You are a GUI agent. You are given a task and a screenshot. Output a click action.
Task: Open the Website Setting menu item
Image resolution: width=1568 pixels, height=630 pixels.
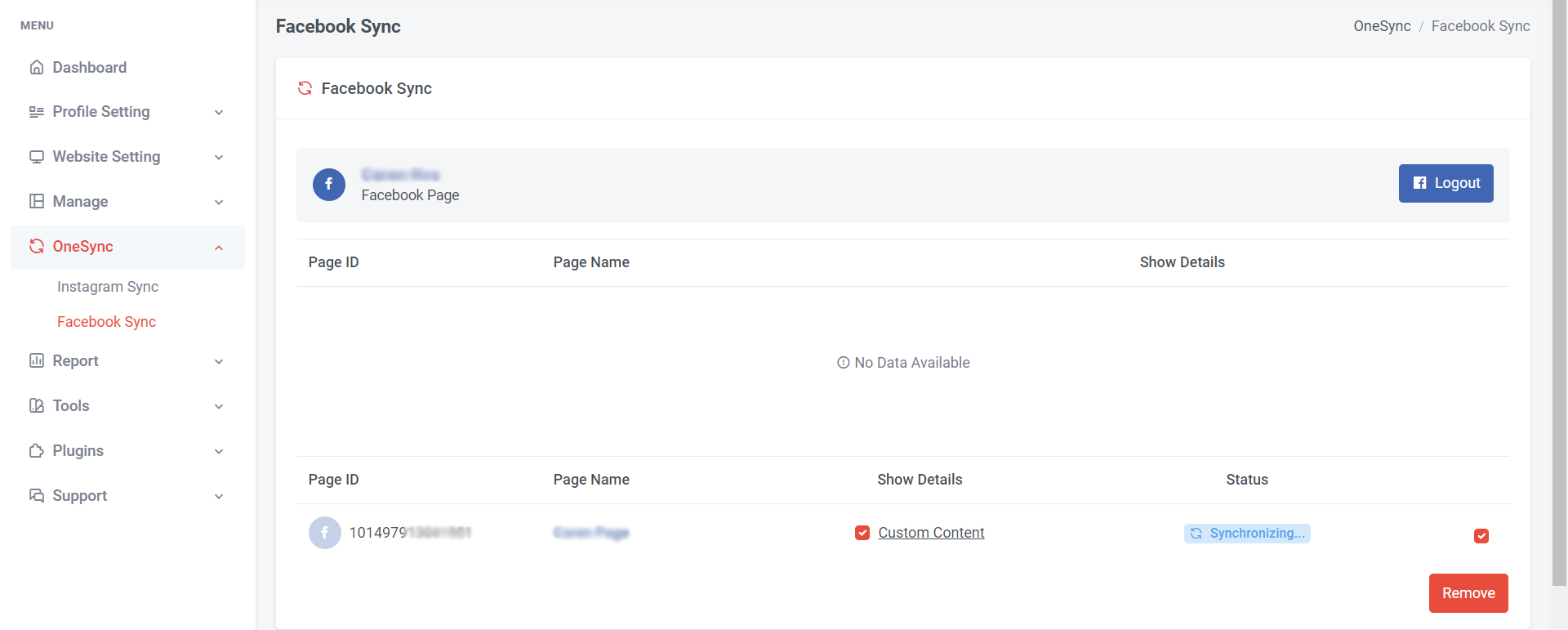click(127, 157)
